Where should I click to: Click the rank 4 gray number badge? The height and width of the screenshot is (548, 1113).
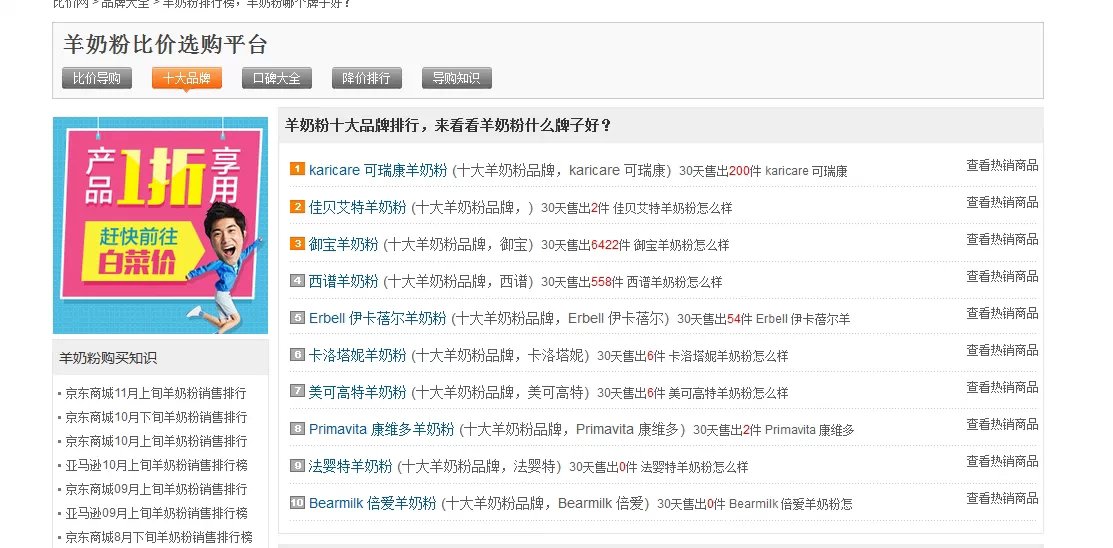297,280
